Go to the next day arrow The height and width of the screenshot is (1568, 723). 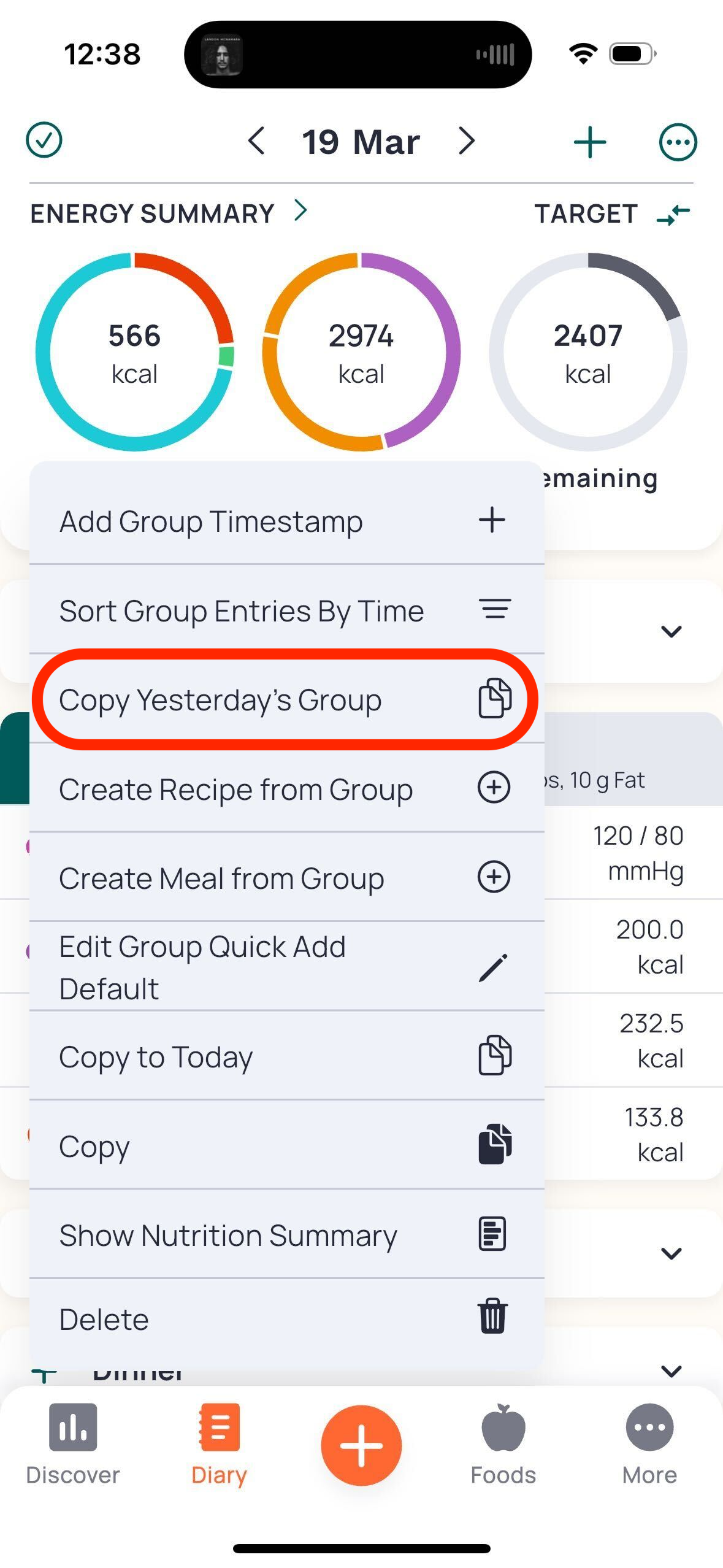(467, 141)
